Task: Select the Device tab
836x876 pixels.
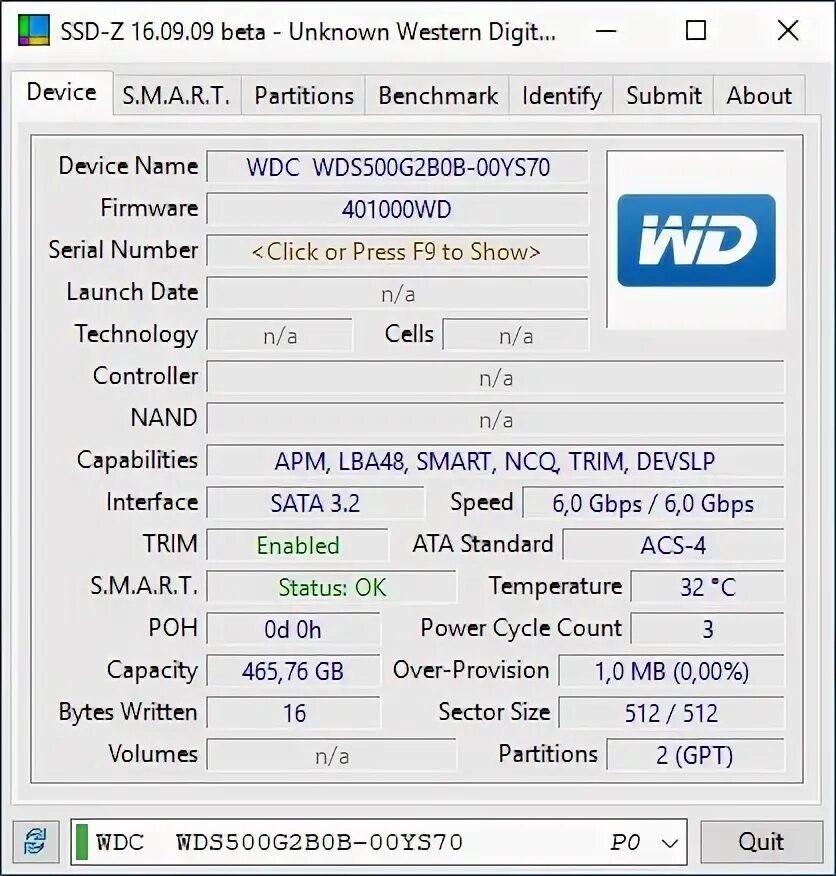Action: pyautogui.click(x=61, y=92)
